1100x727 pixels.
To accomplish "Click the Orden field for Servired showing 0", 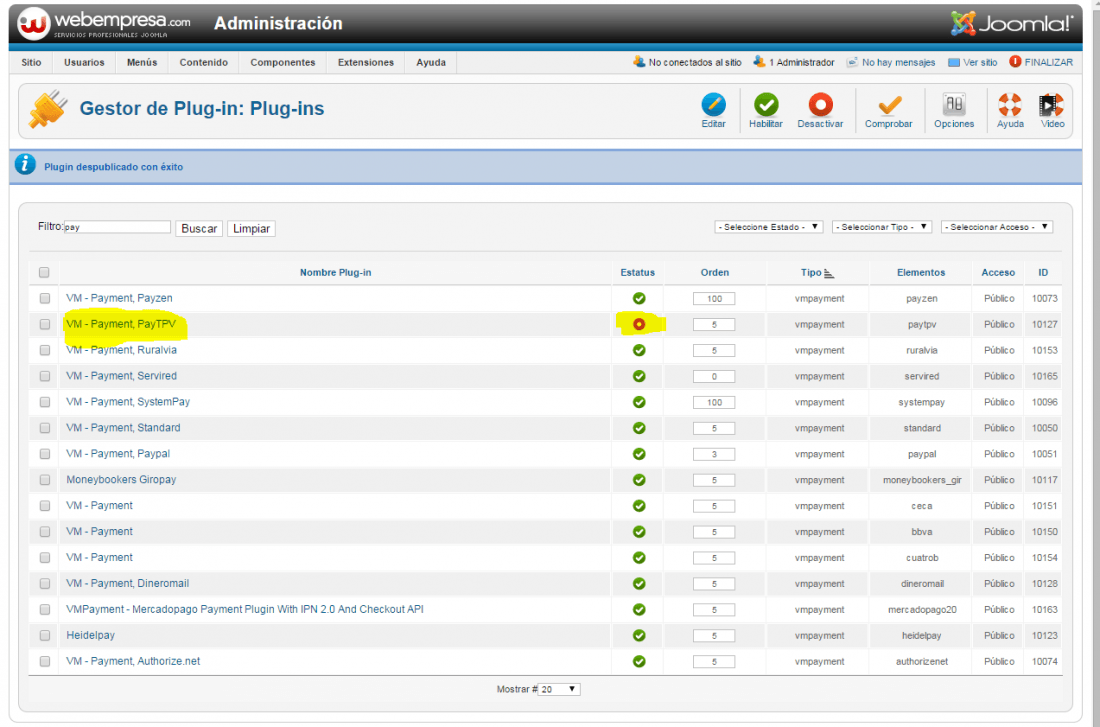I will coord(714,377).
